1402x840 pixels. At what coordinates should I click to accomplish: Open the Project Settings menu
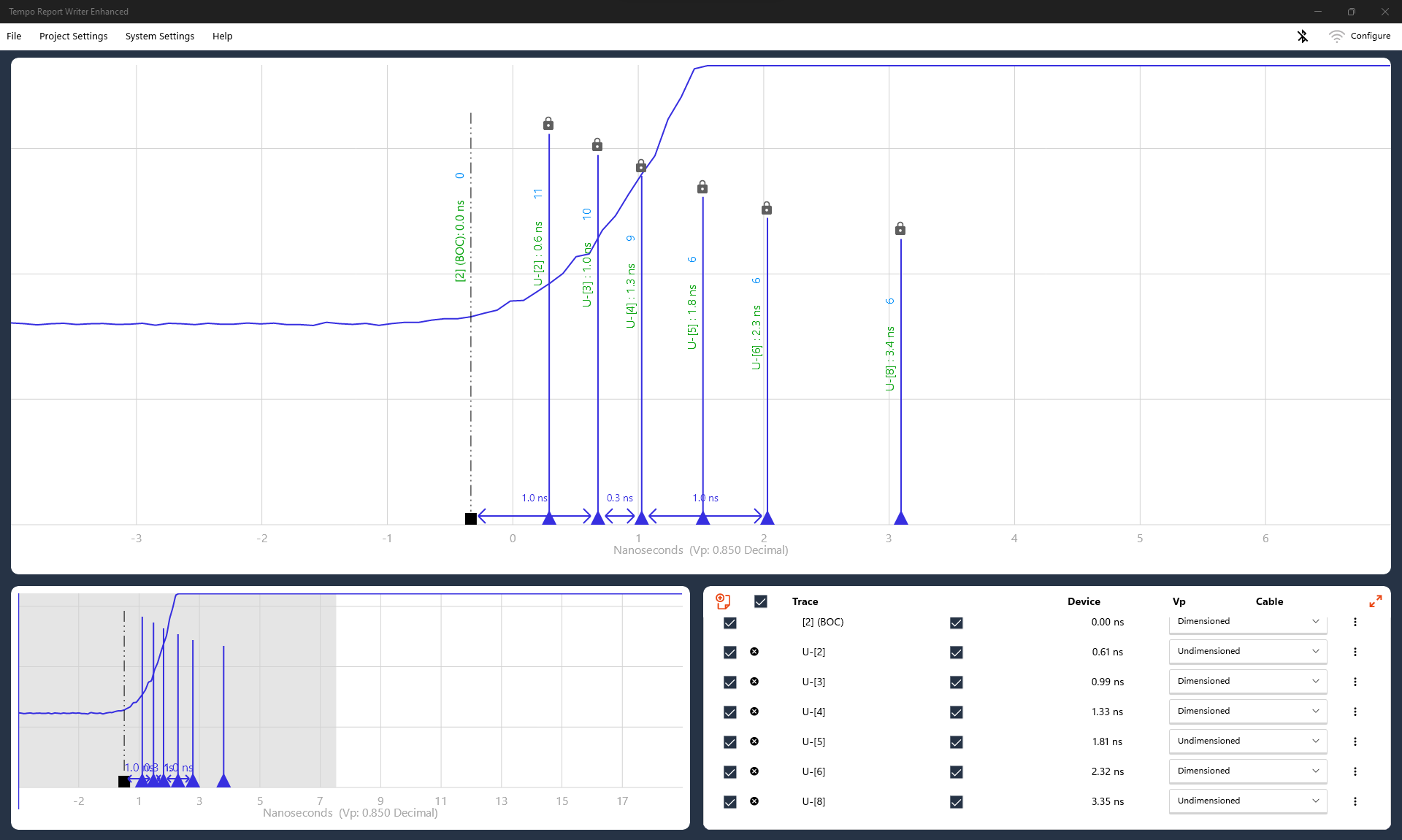(73, 36)
